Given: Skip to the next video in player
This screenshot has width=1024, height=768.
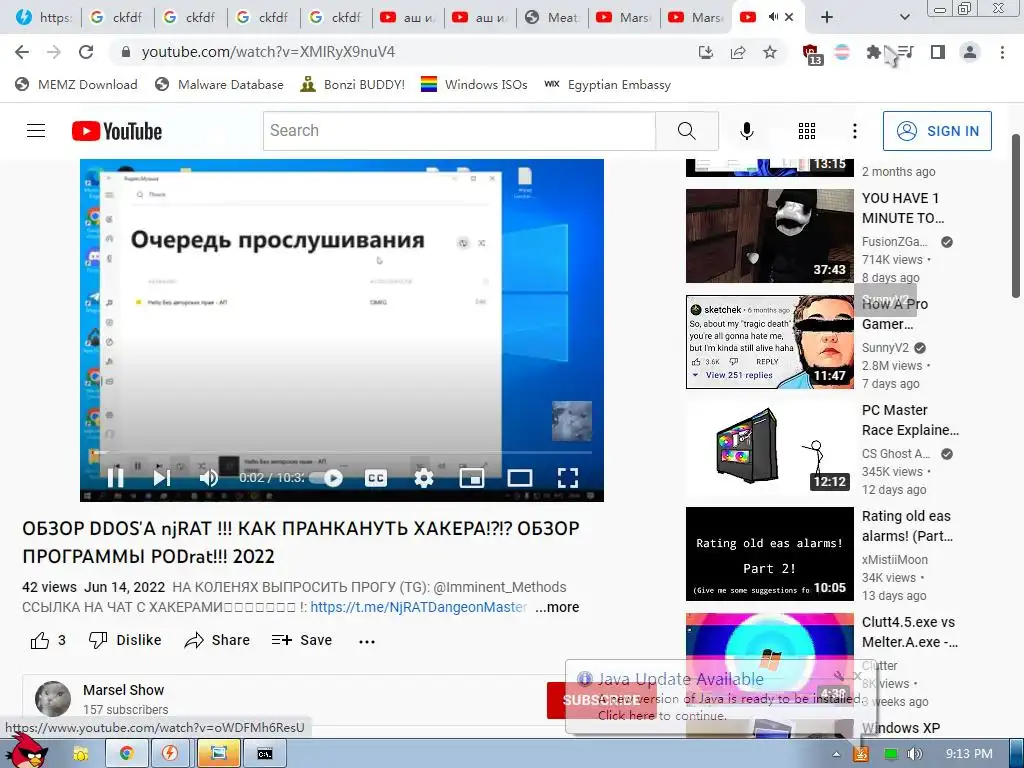Looking at the screenshot, I should (161, 478).
